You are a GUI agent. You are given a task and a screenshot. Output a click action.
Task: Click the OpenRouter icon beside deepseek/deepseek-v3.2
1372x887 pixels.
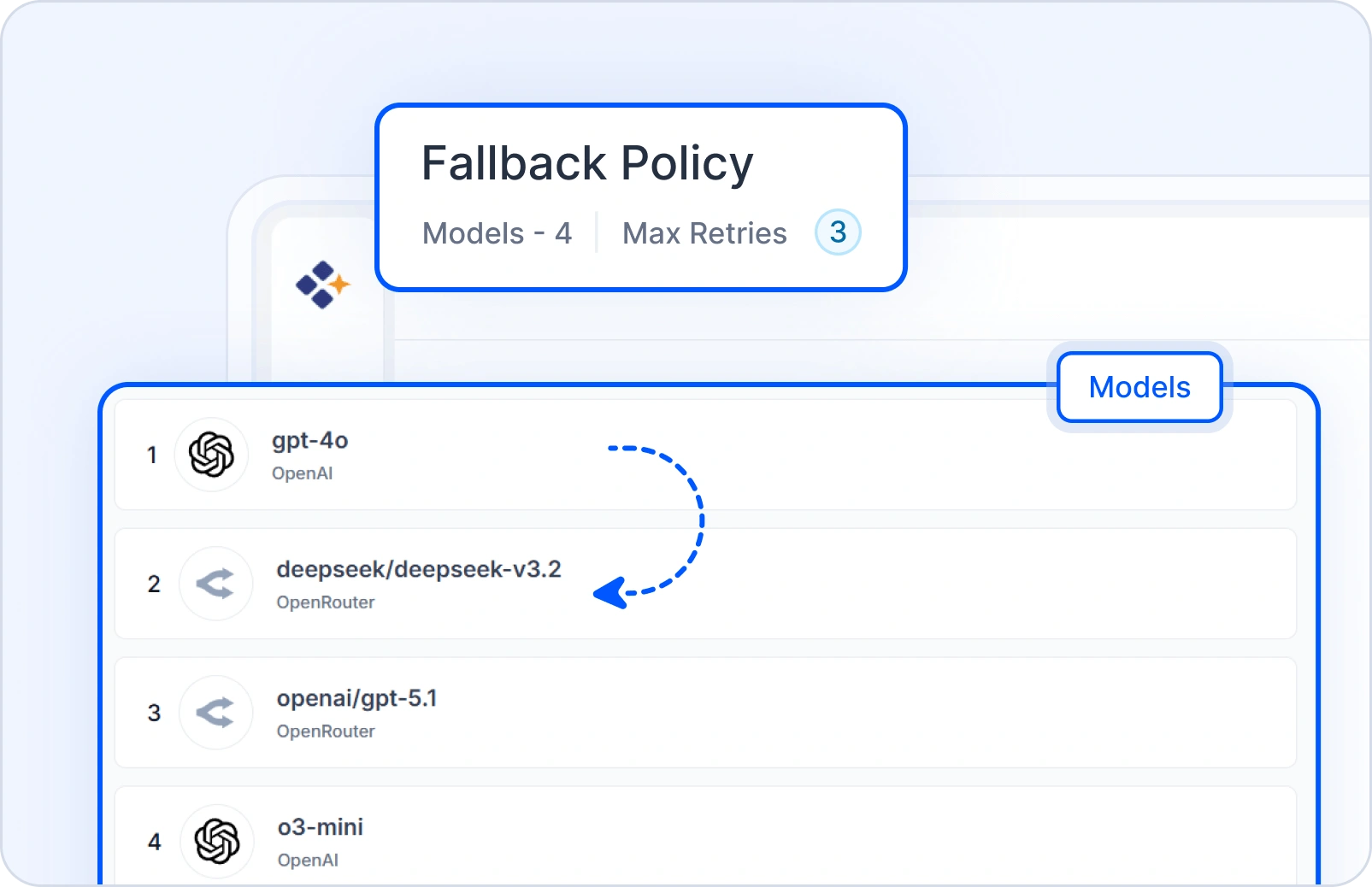[215, 584]
